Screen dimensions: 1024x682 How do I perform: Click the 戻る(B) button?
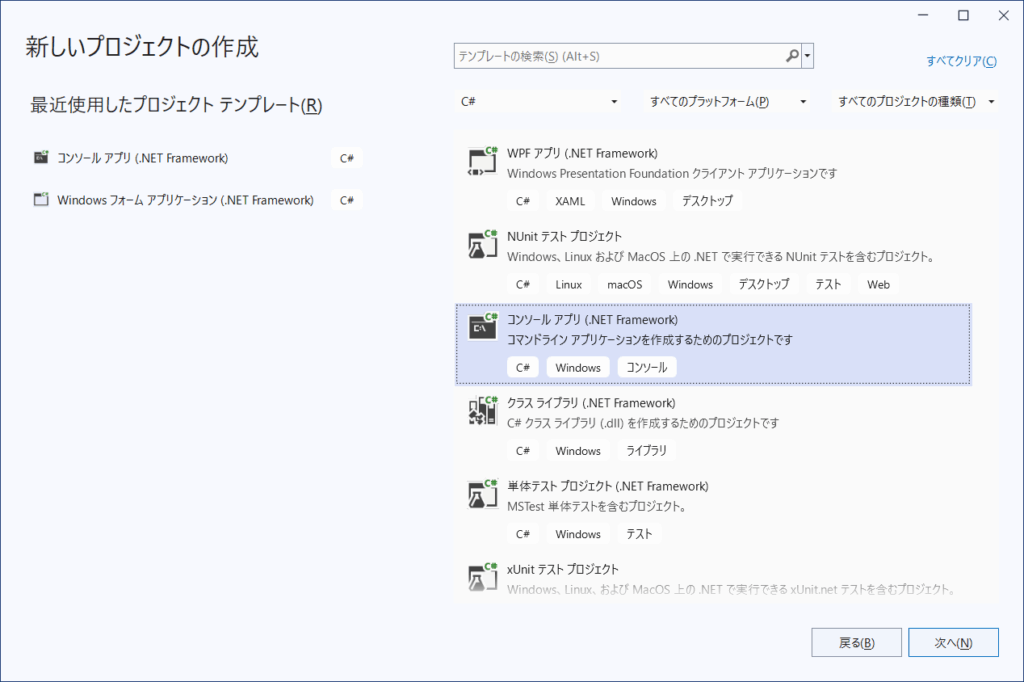[x=856, y=643]
